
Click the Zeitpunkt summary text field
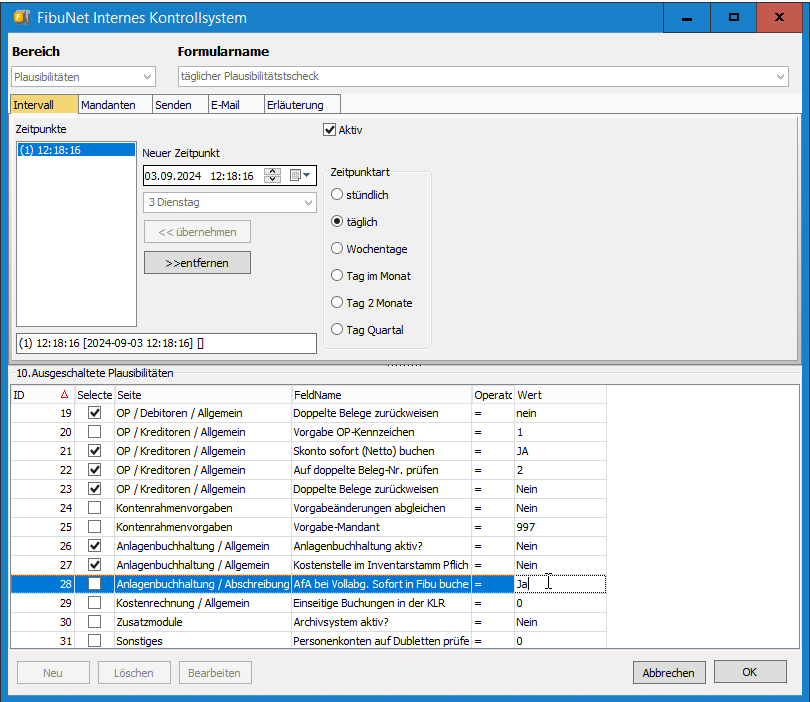point(166,343)
